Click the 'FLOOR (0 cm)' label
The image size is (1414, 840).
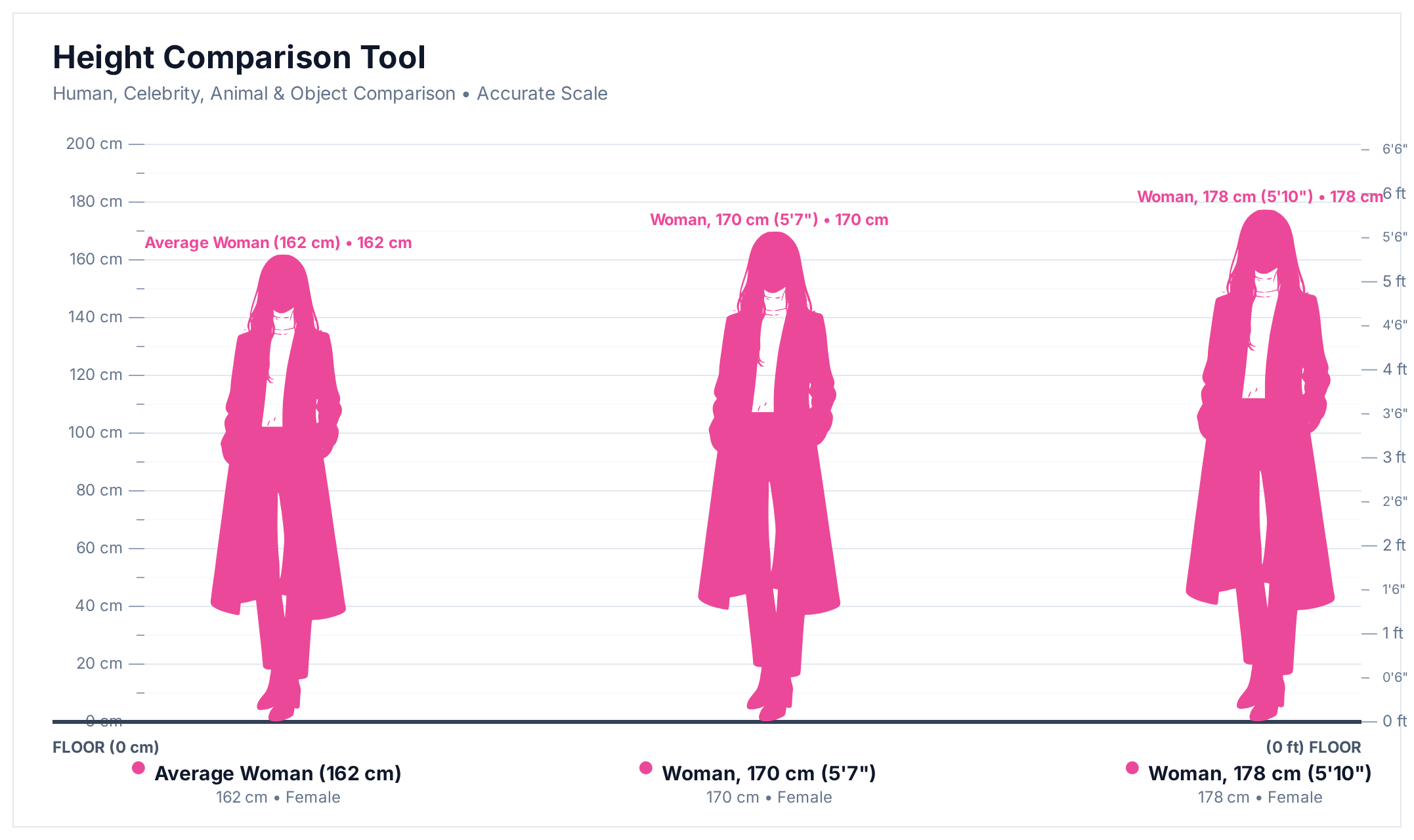pos(106,747)
